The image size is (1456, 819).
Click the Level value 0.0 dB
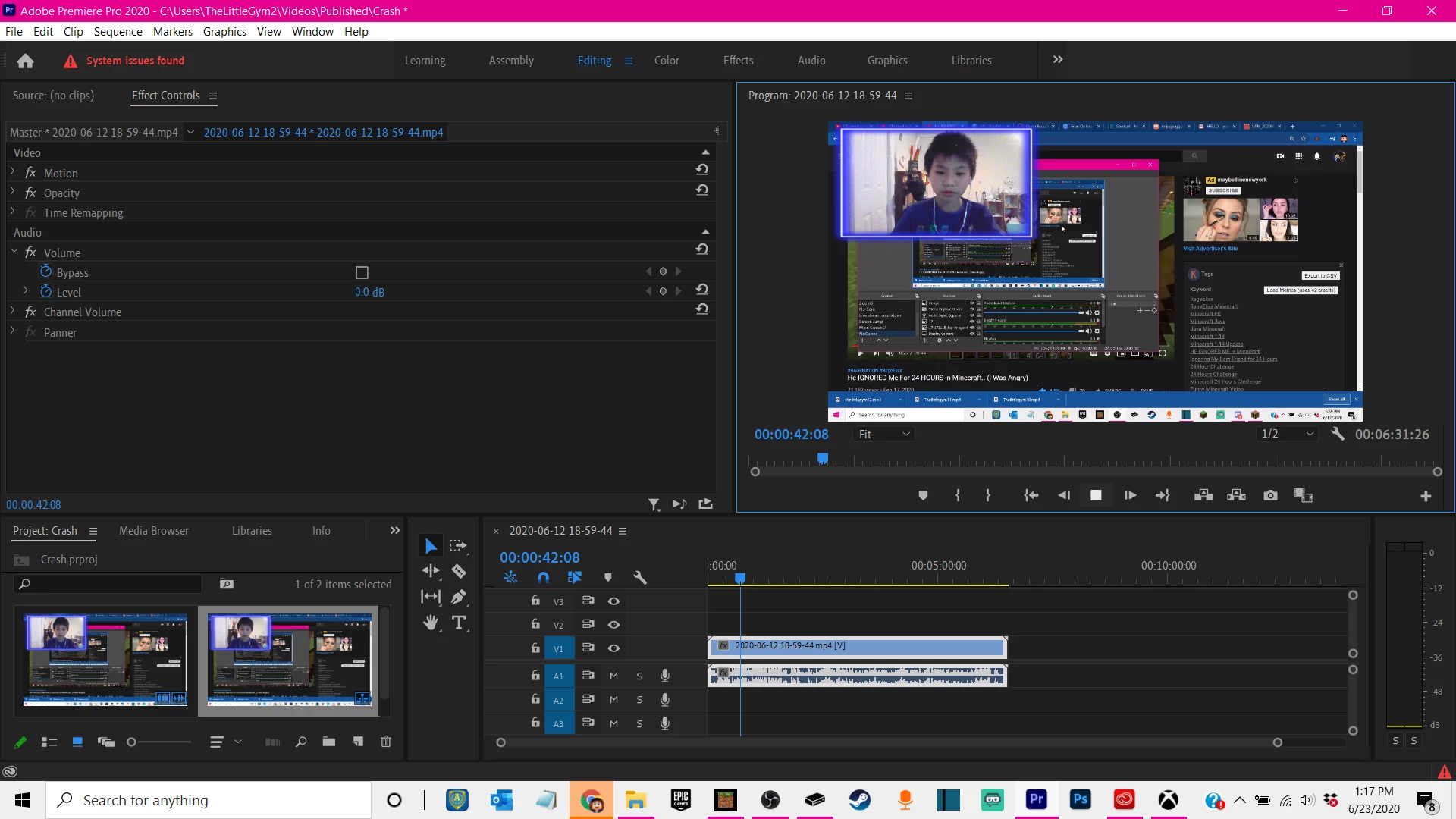[369, 292]
